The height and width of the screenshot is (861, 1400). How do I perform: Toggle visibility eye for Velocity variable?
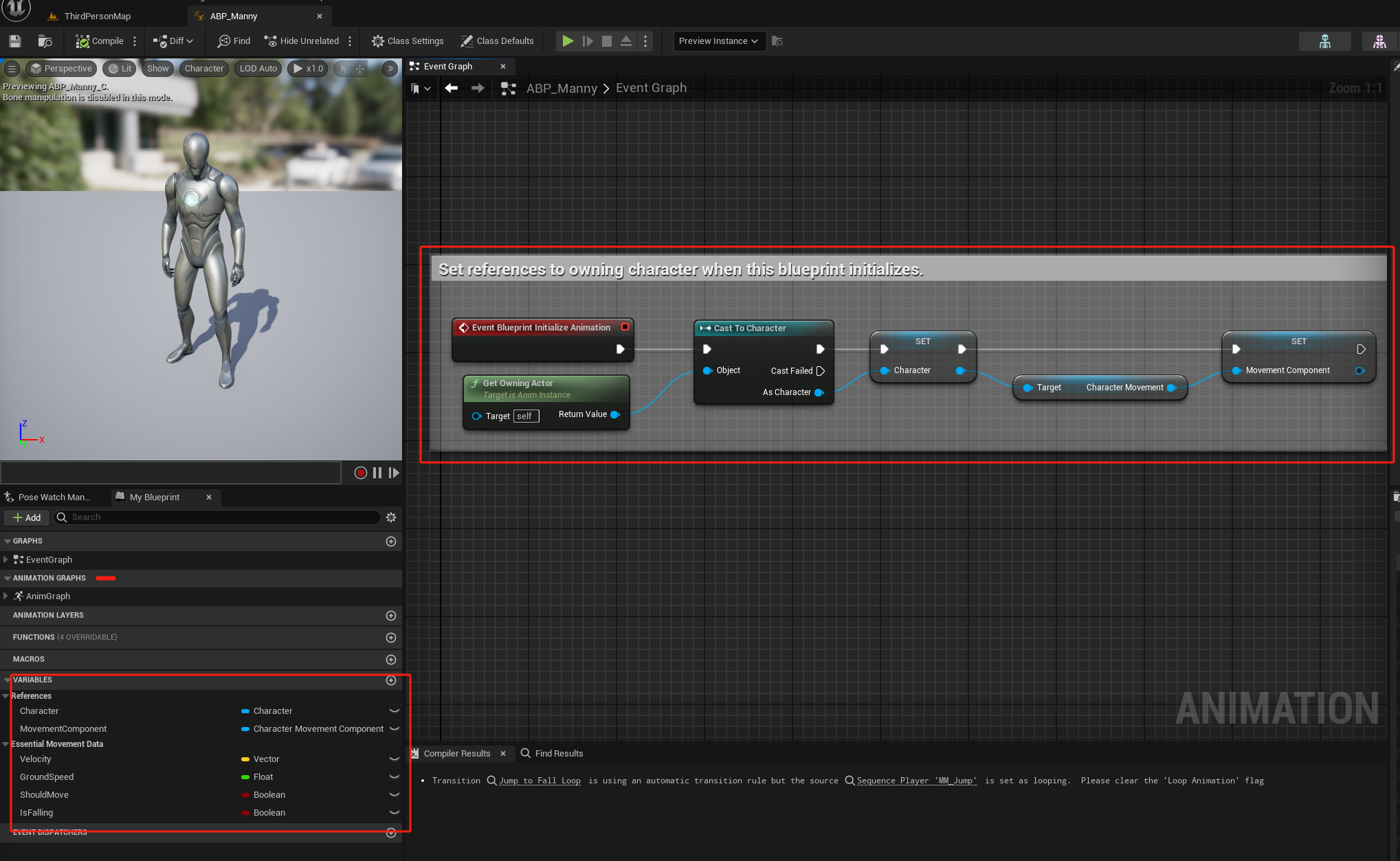(395, 759)
